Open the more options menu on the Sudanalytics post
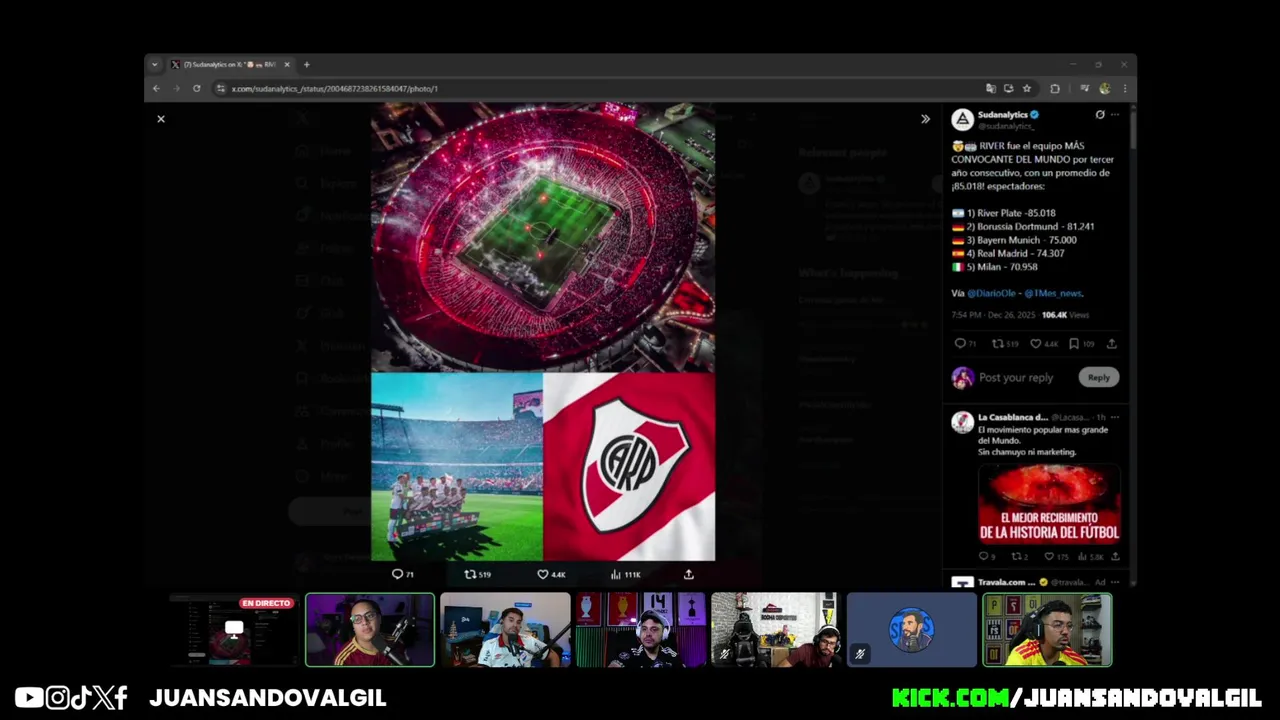This screenshot has width=1280, height=720. click(1115, 115)
